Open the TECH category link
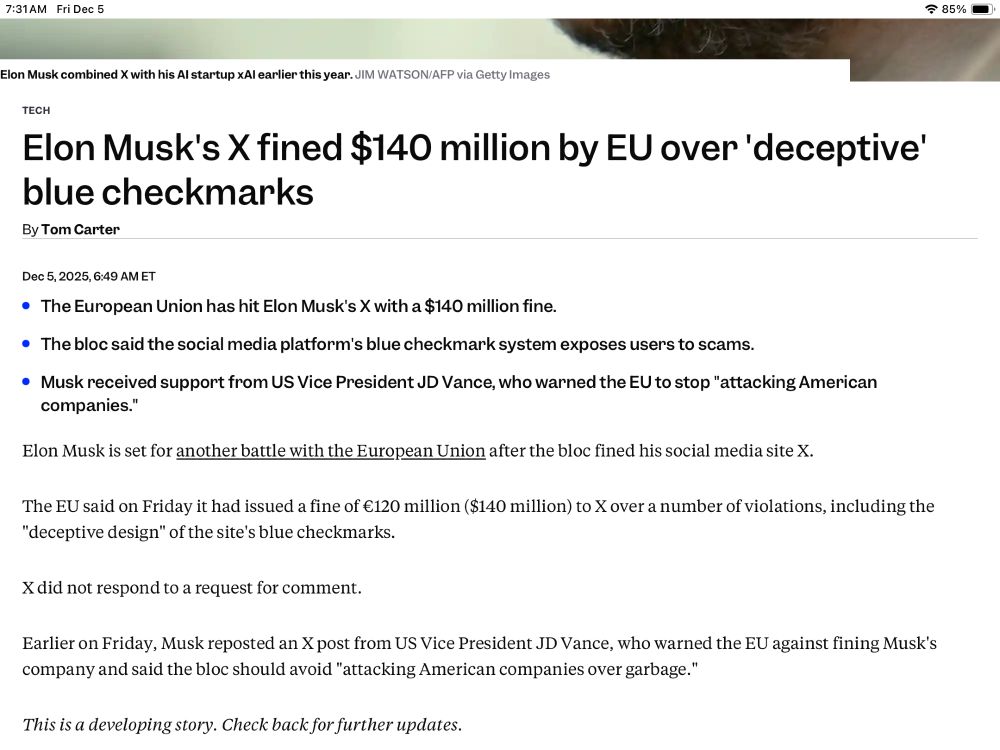The width and height of the screenshot is (1000, 750). pyautogui.click(x=36, y=110)
